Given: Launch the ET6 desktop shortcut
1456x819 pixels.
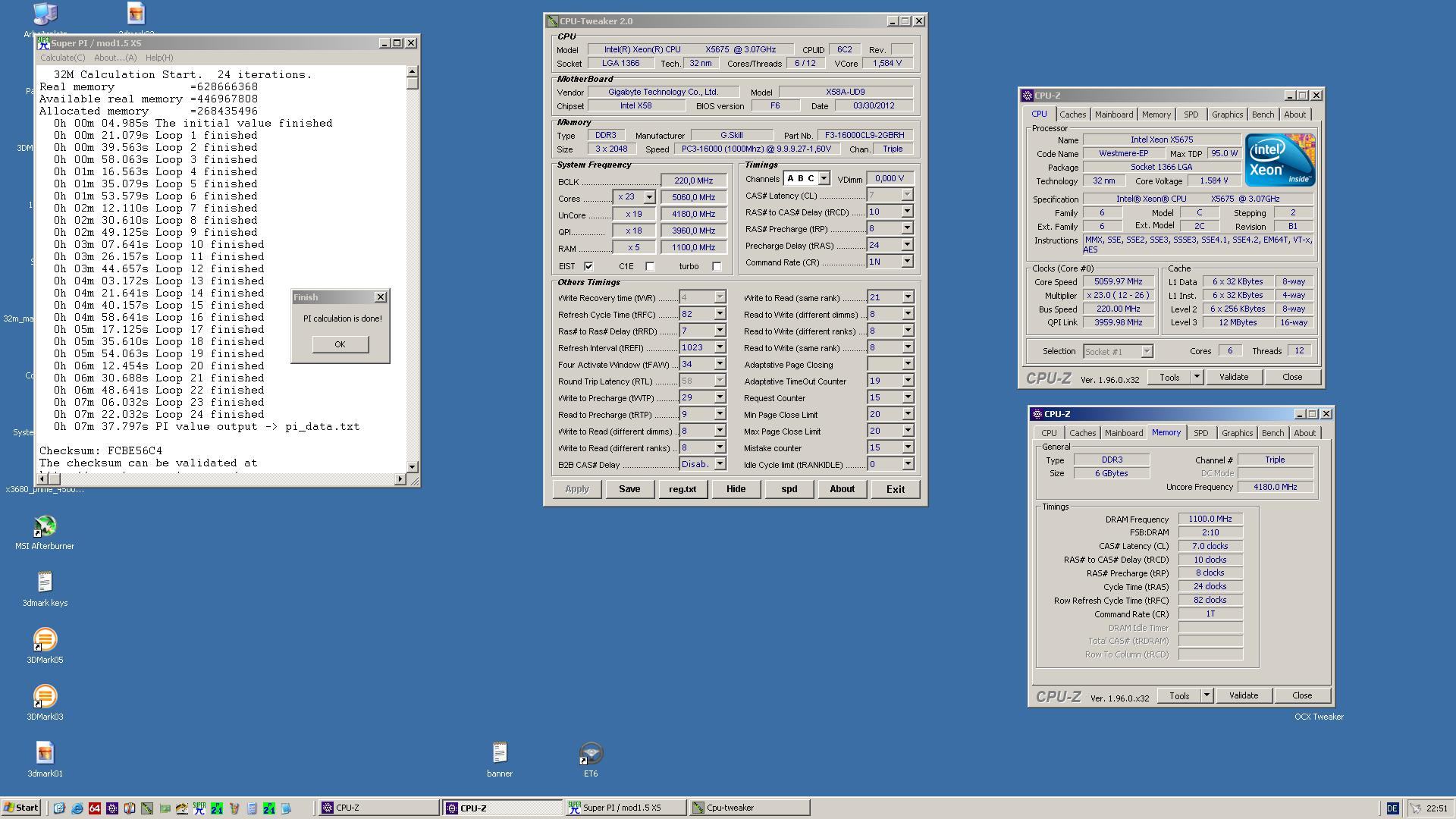Looking at the screenshot, I should (591, 753).
